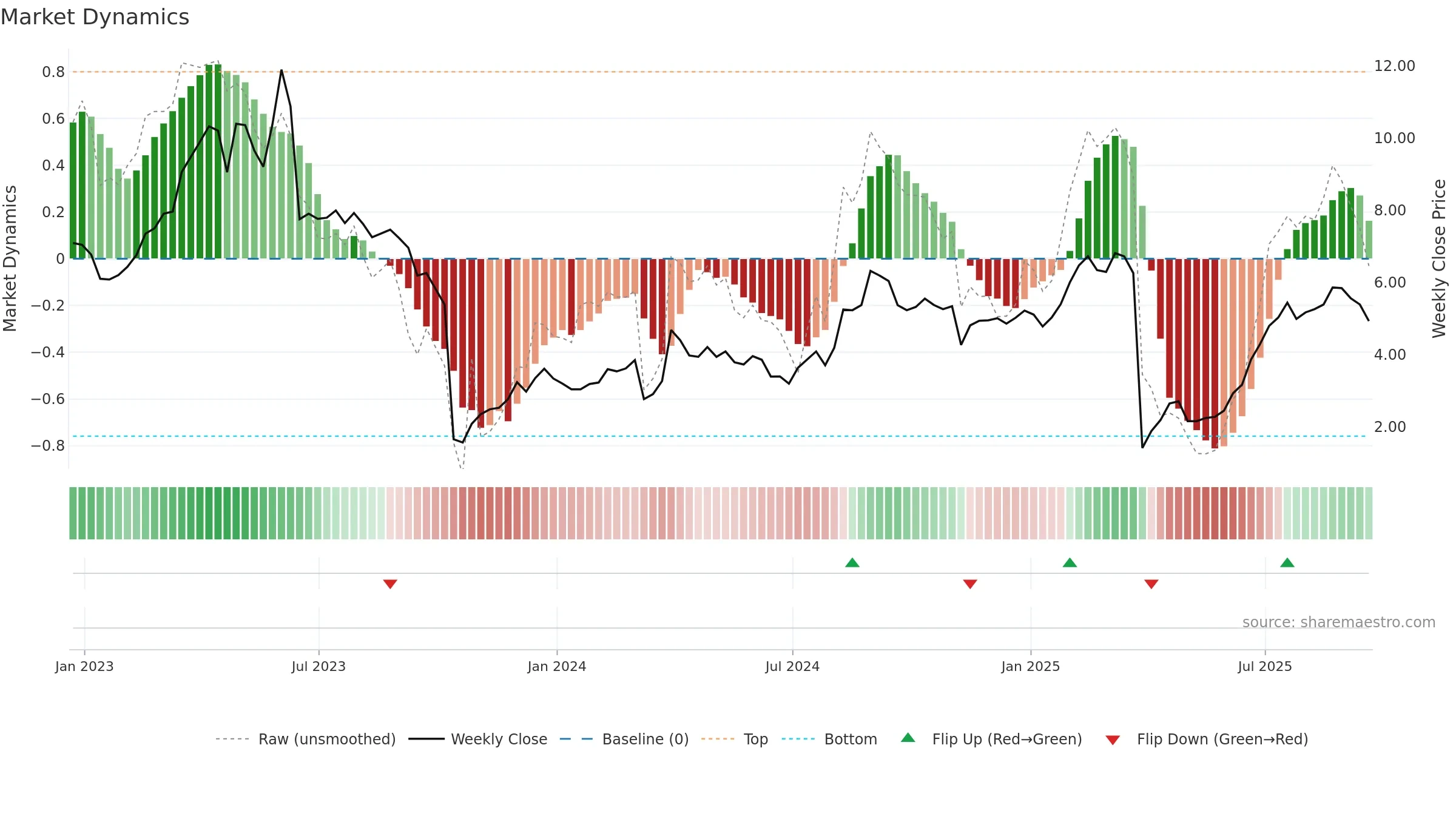
Task: Click the −0.4 left-axis tick label
Action: (48, 352)
